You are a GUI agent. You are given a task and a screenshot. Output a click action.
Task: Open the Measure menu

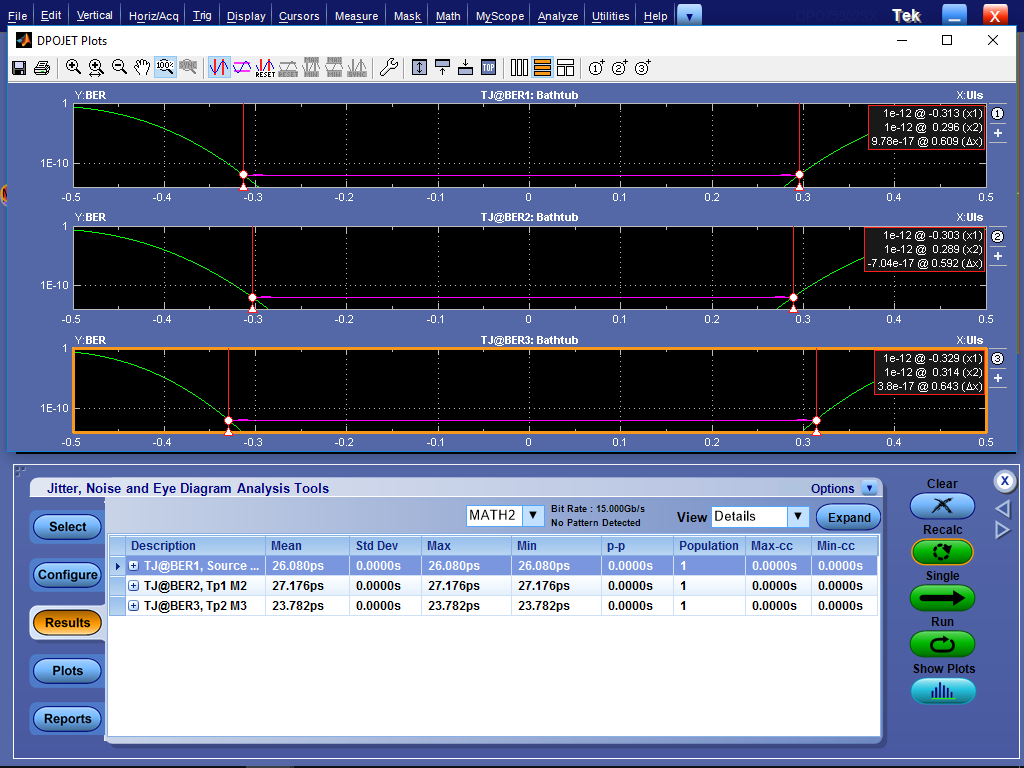tap(356, 16)
